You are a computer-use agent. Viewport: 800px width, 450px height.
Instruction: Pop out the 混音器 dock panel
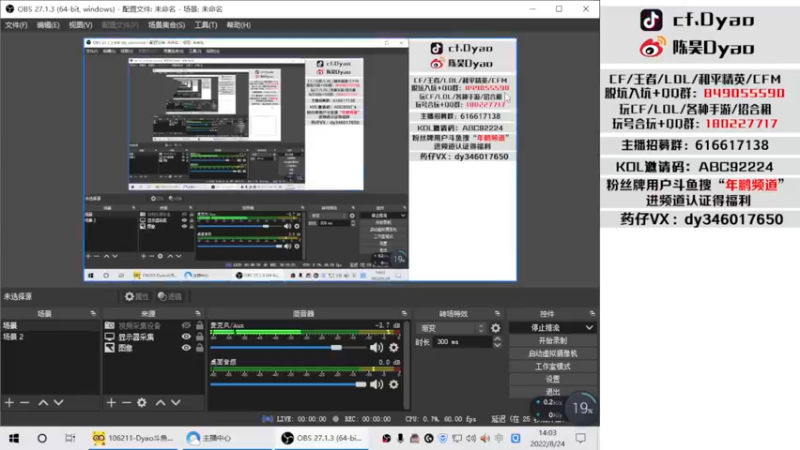coord(404,313)
